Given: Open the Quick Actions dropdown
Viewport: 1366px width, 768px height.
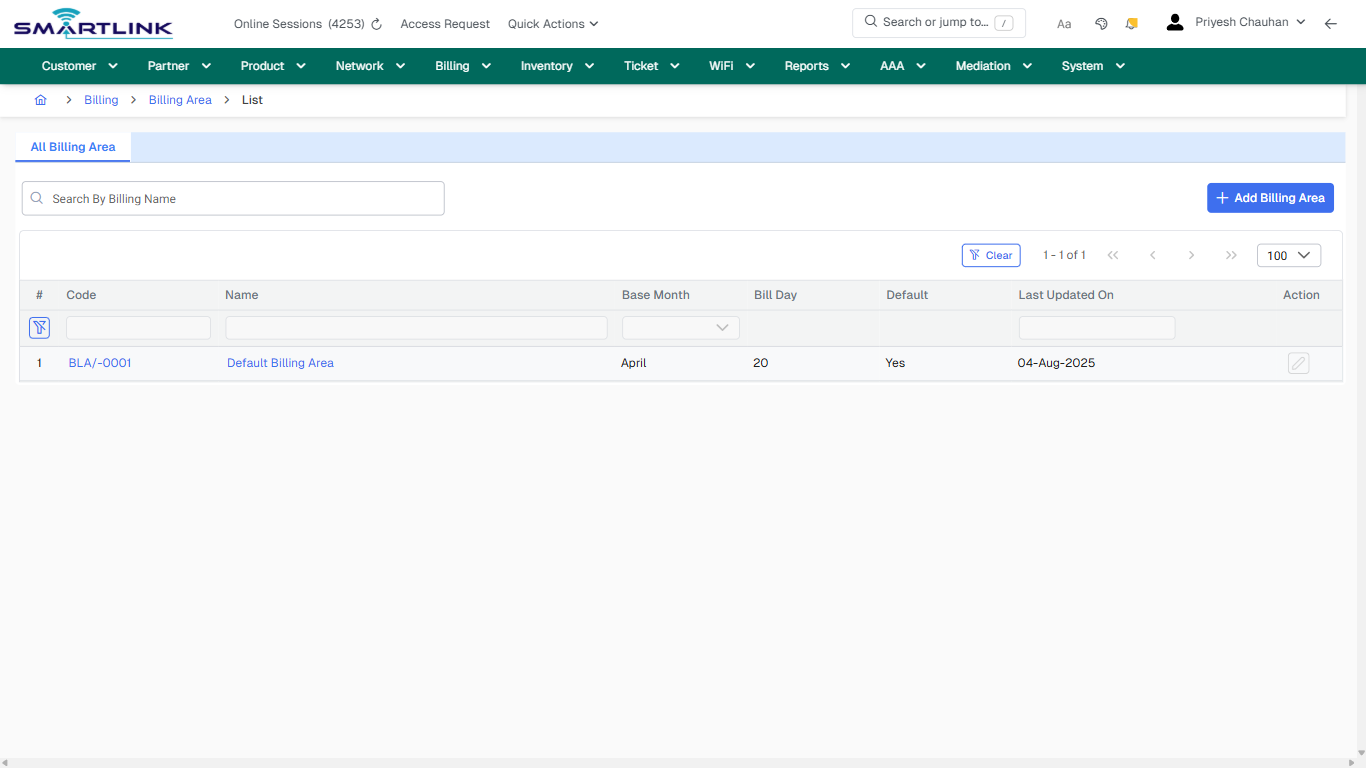Looking at the screenshot, I should coord(552,23).
